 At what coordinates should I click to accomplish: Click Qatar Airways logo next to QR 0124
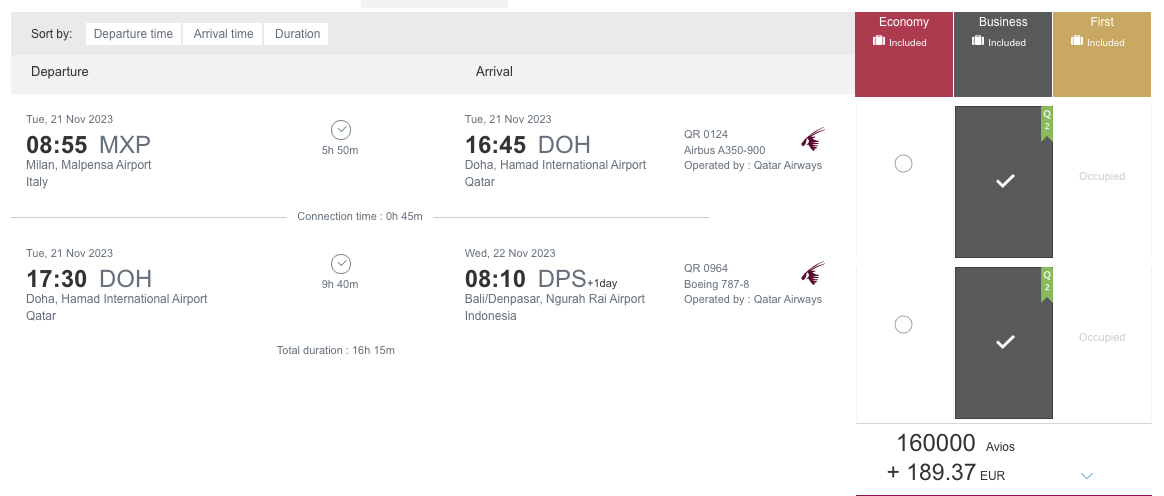click(813, 139)
